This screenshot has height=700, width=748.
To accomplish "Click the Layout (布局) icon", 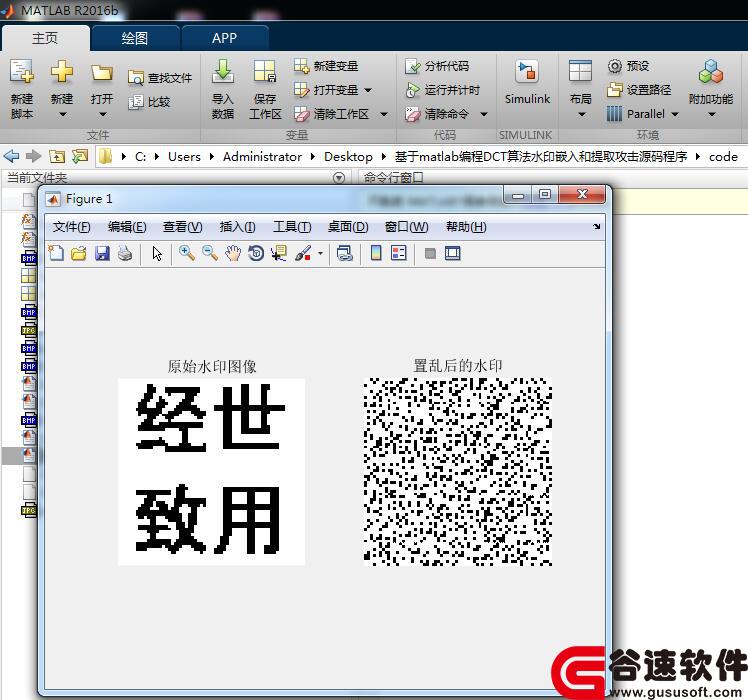I will coord(581,72).
